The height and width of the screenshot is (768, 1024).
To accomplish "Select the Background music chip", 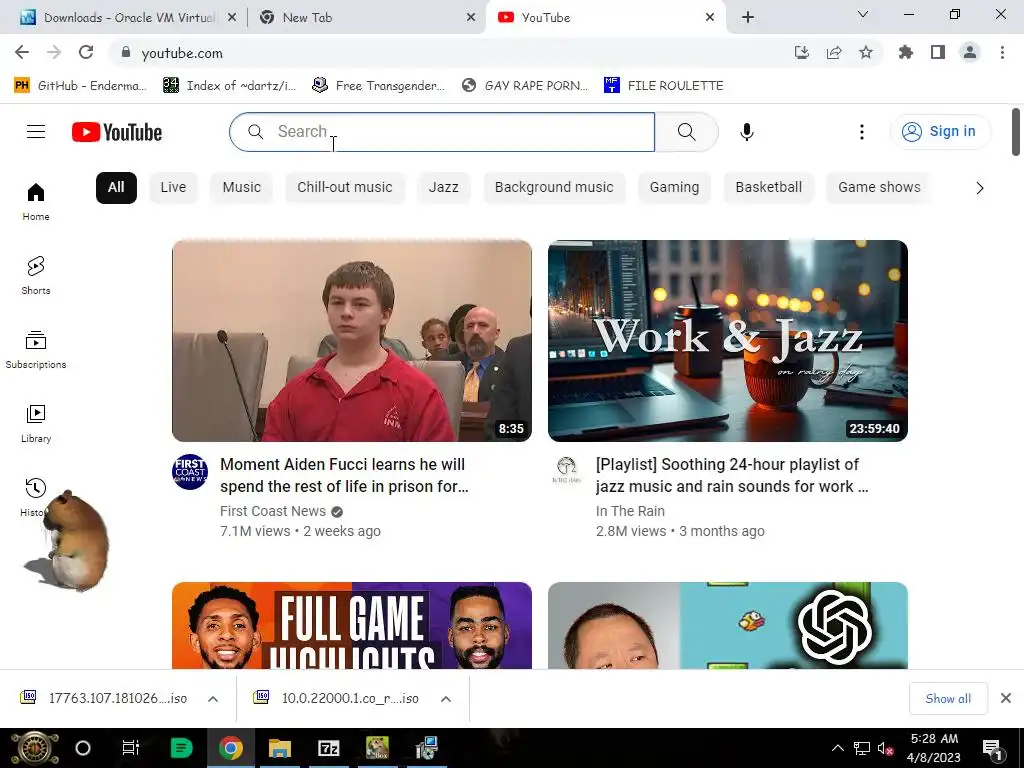I will pos(554,187).
